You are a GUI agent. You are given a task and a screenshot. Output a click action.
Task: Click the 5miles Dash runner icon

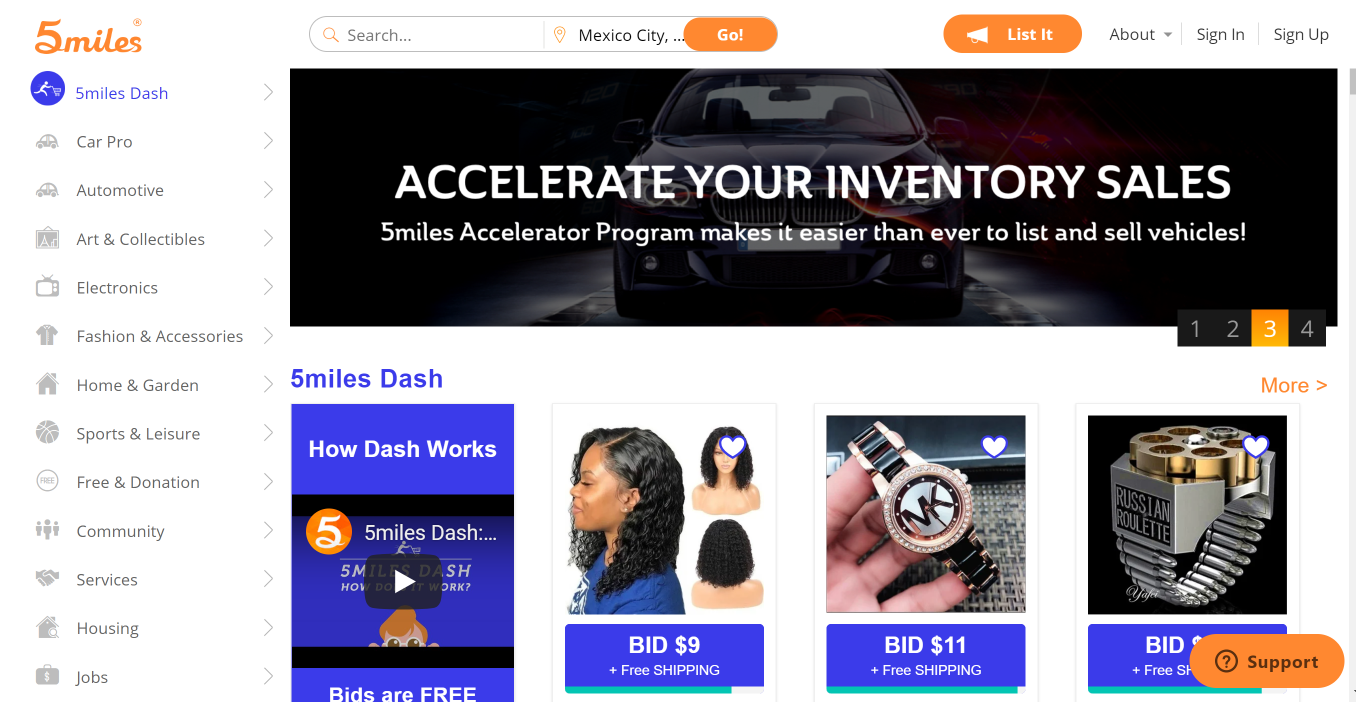(x=47, y=89)
